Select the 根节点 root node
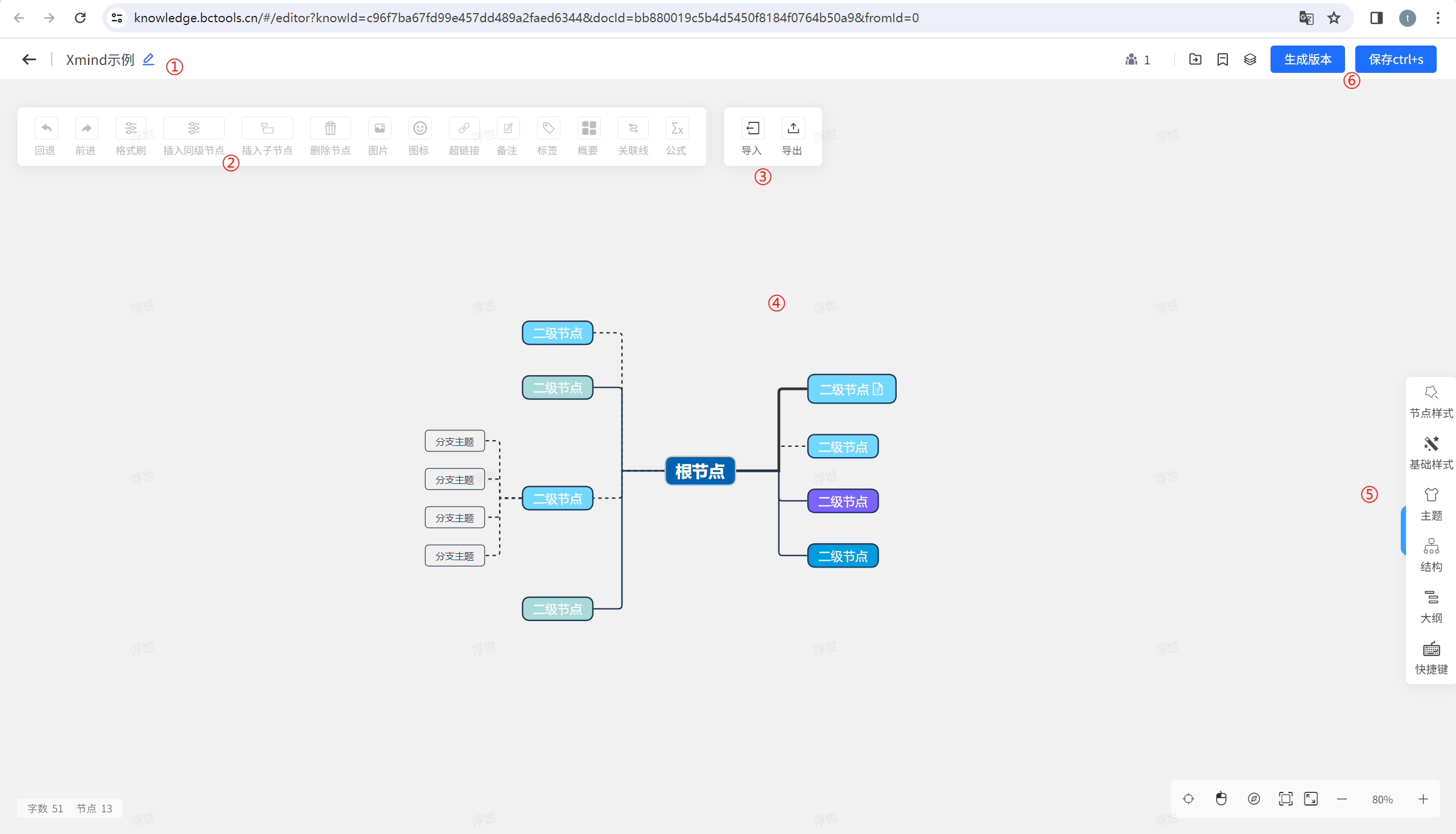 pyautogui.click(x=699, y=471)
